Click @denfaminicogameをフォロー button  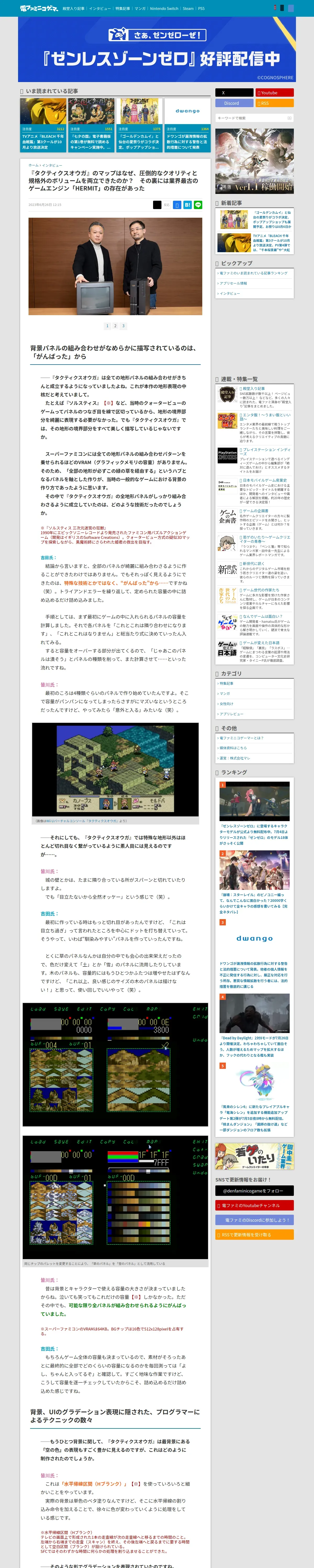tap(254, 1191)
